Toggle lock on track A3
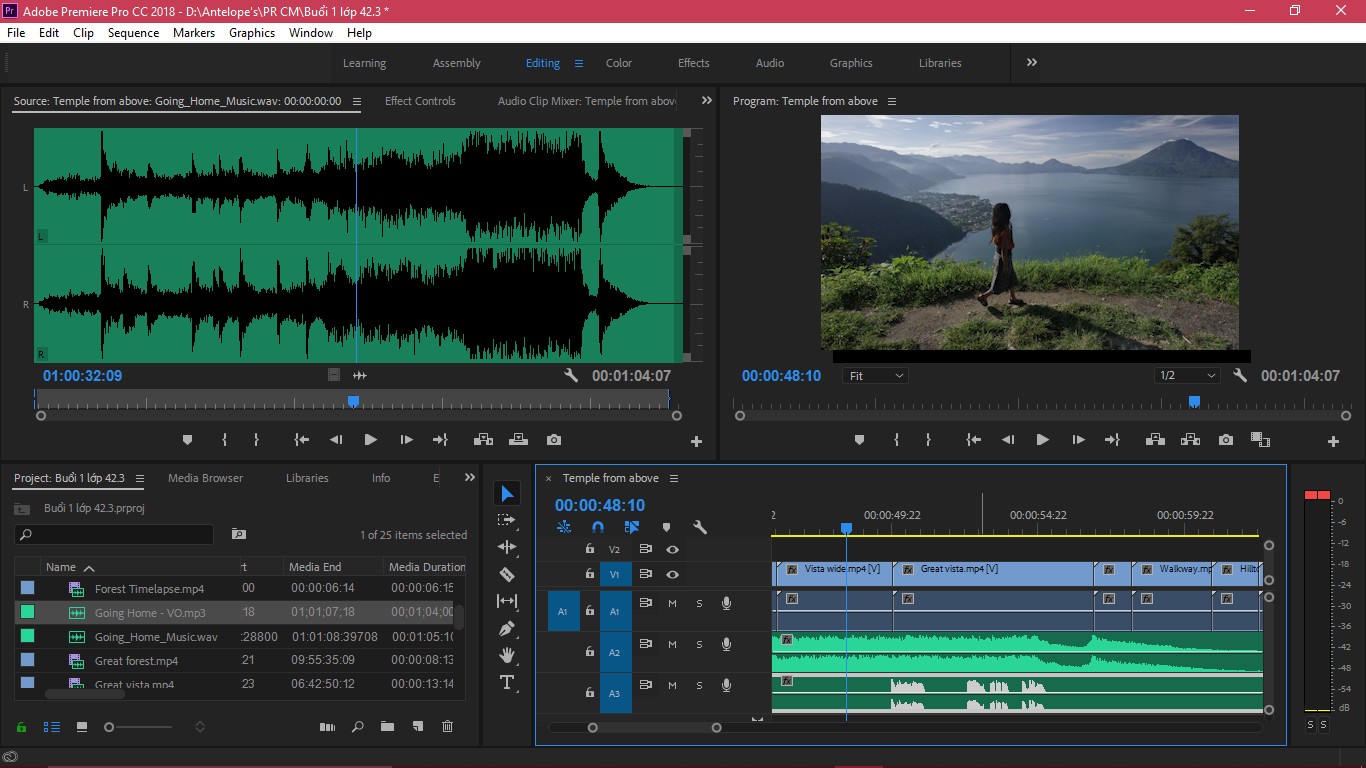Viewport: 1366px width, 768px height. pyautogui.click(x=590, y=693)
